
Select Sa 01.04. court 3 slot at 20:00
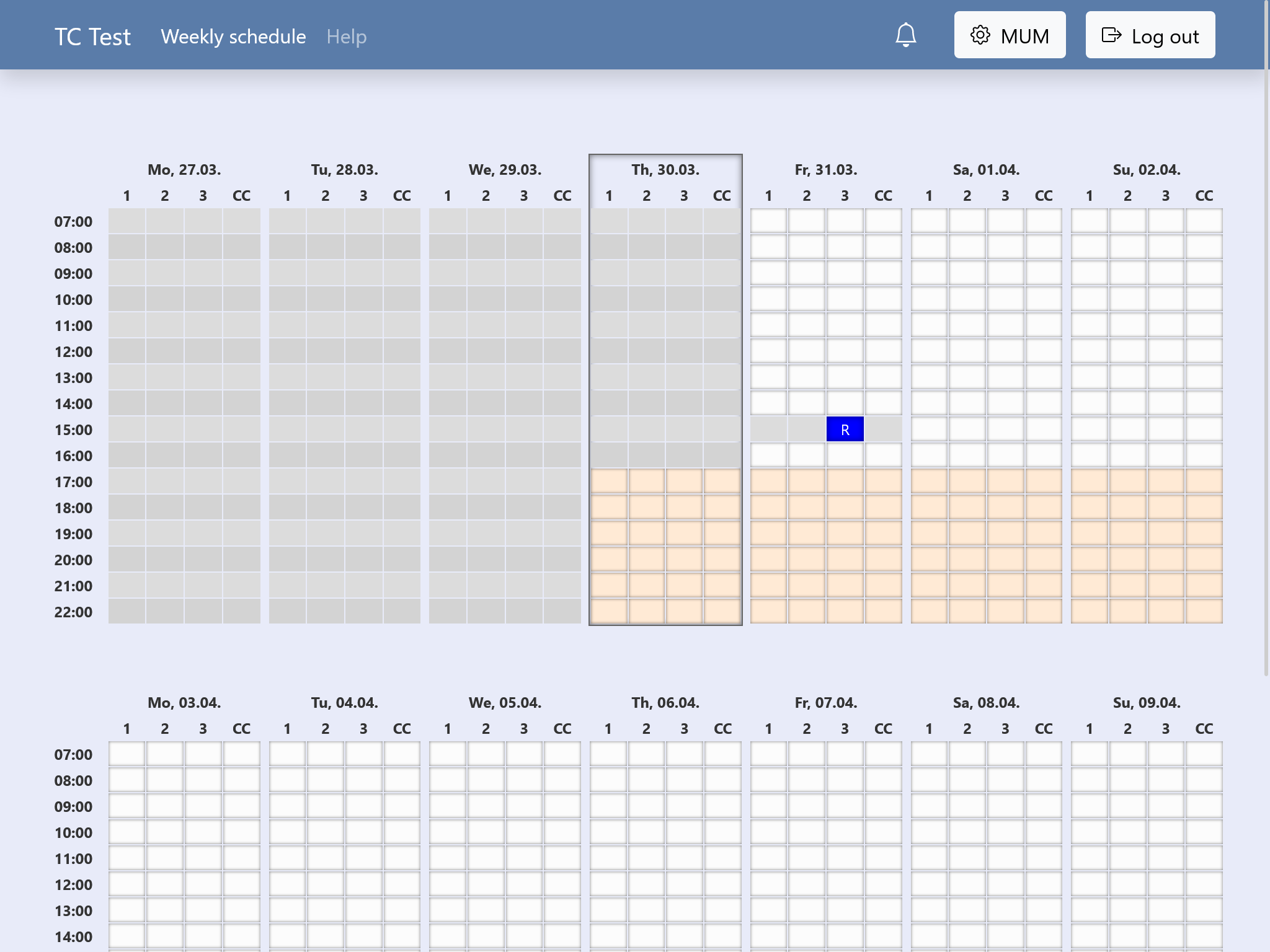[x=1005, y=560]
